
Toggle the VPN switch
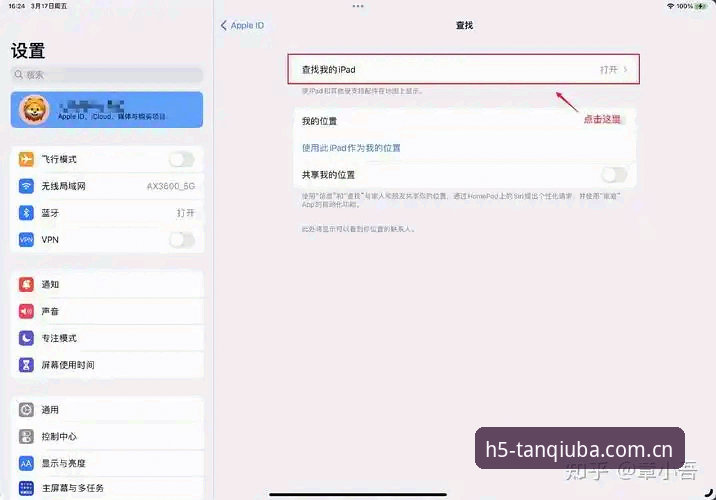(x=182, y=240)
